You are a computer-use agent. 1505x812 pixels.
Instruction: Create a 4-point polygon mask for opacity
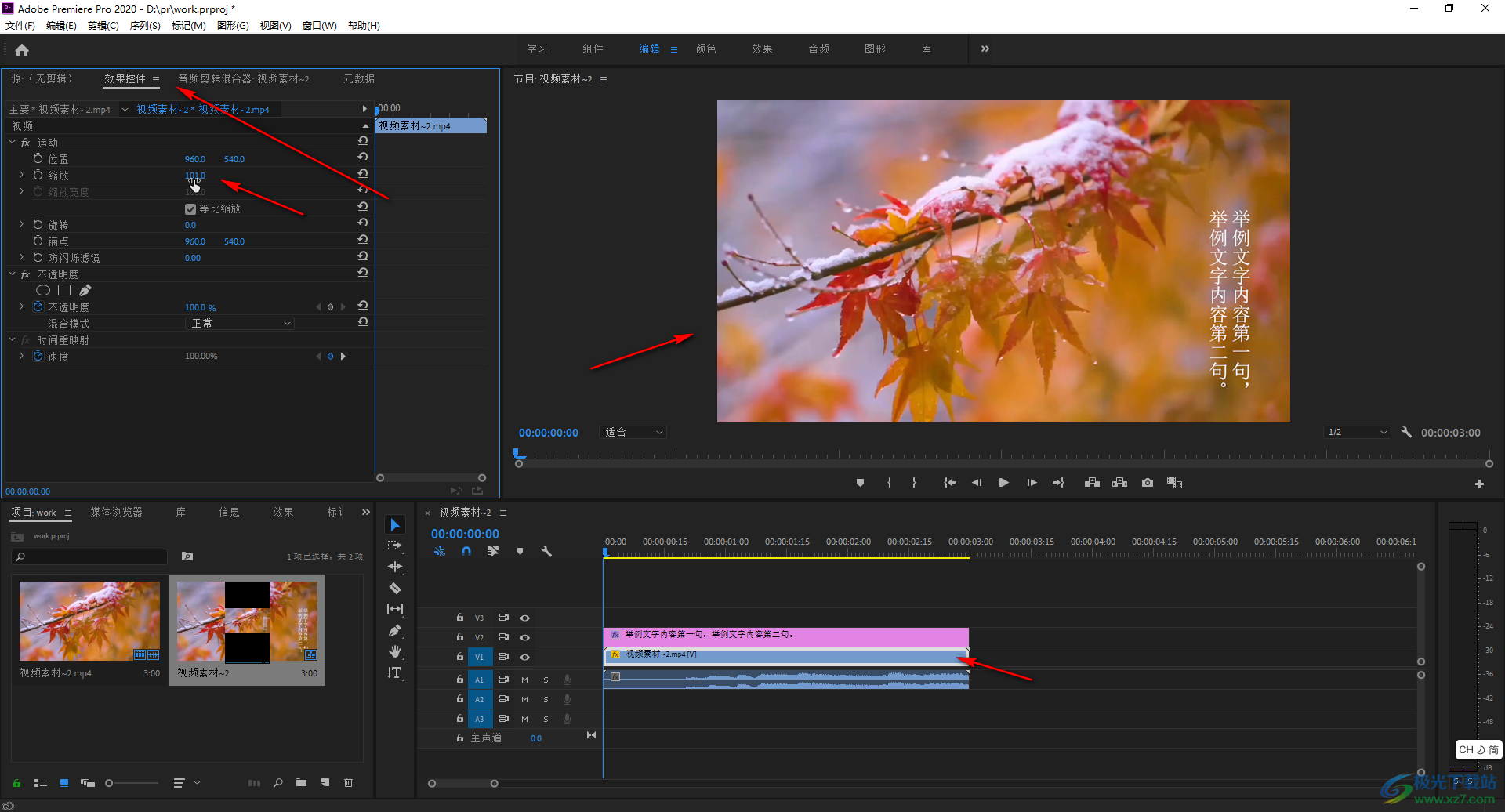pos(64,291)
